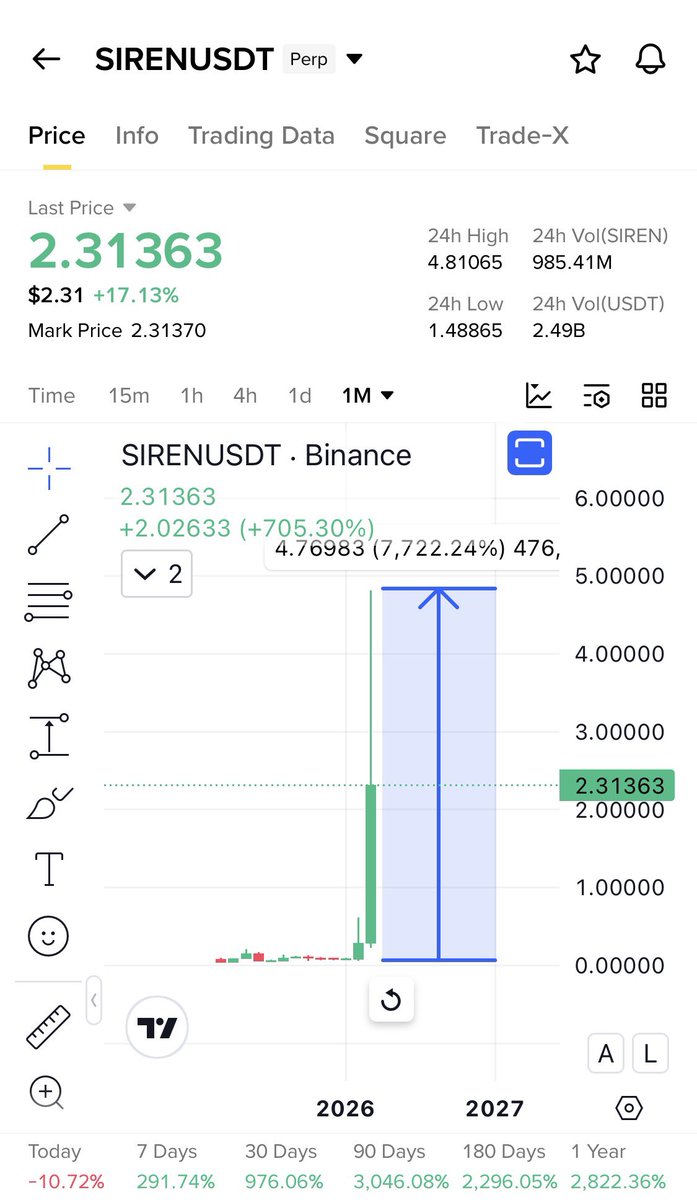
Task: Select the 1d interval
Action: click(x=300, y=395)
